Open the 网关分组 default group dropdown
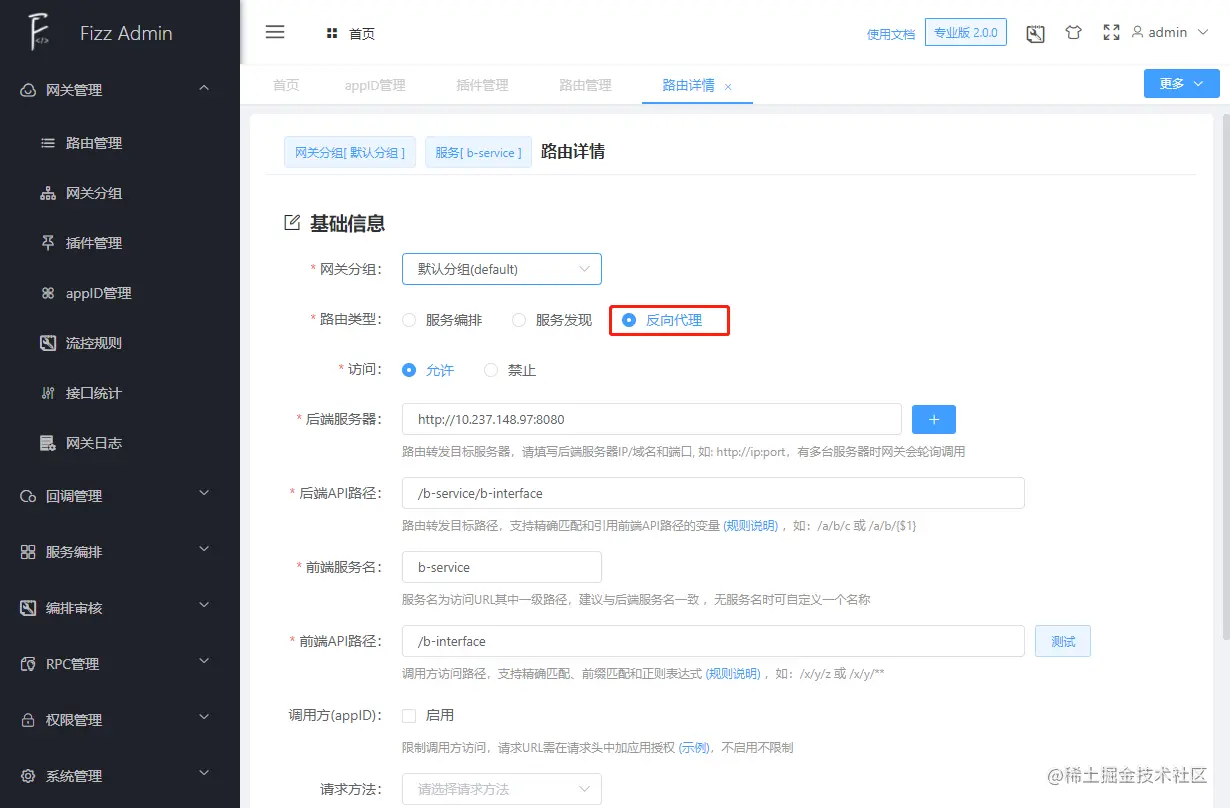1230x808 pixels. [x=500, y=268]
